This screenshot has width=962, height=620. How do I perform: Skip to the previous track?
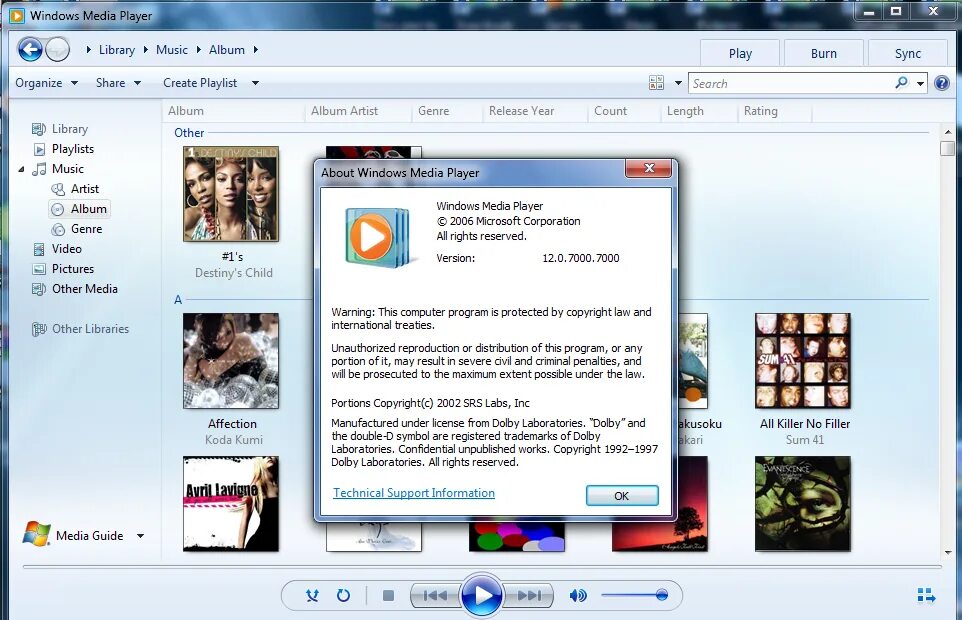(x=434, y=595)
